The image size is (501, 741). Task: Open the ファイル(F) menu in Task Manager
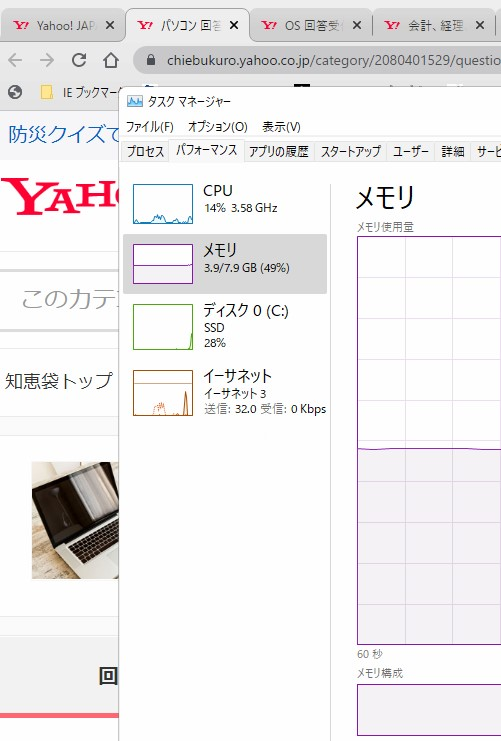click(149, 127)
